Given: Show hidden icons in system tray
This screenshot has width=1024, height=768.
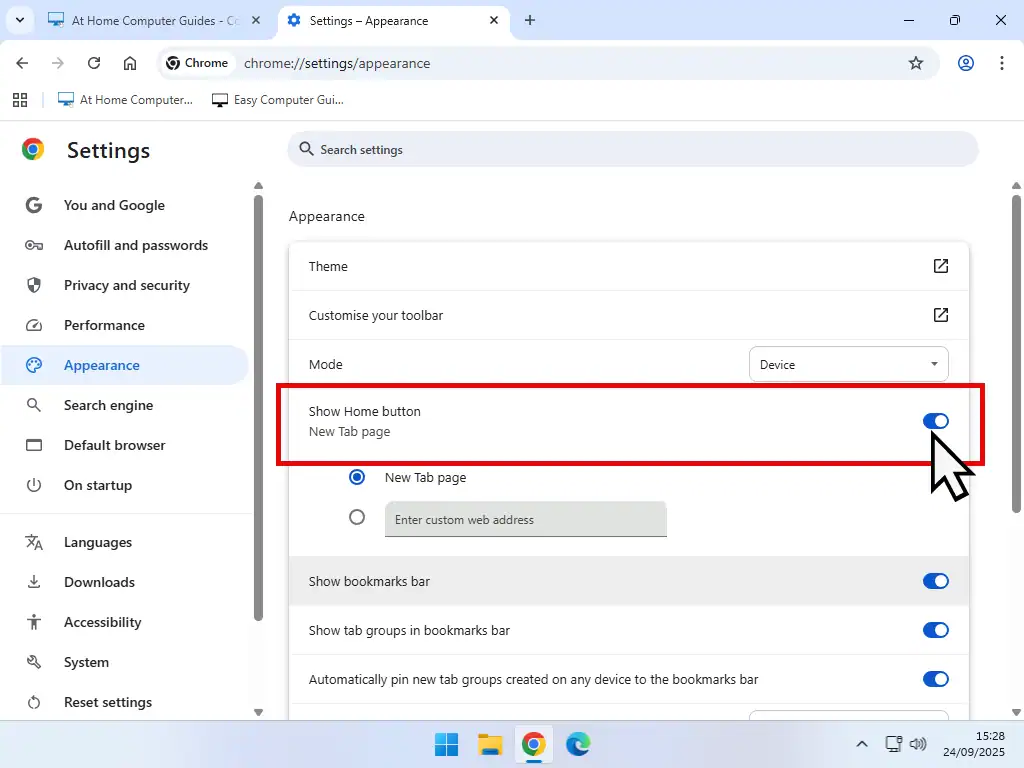Looking at the screenshot, I should click(861, 744).
